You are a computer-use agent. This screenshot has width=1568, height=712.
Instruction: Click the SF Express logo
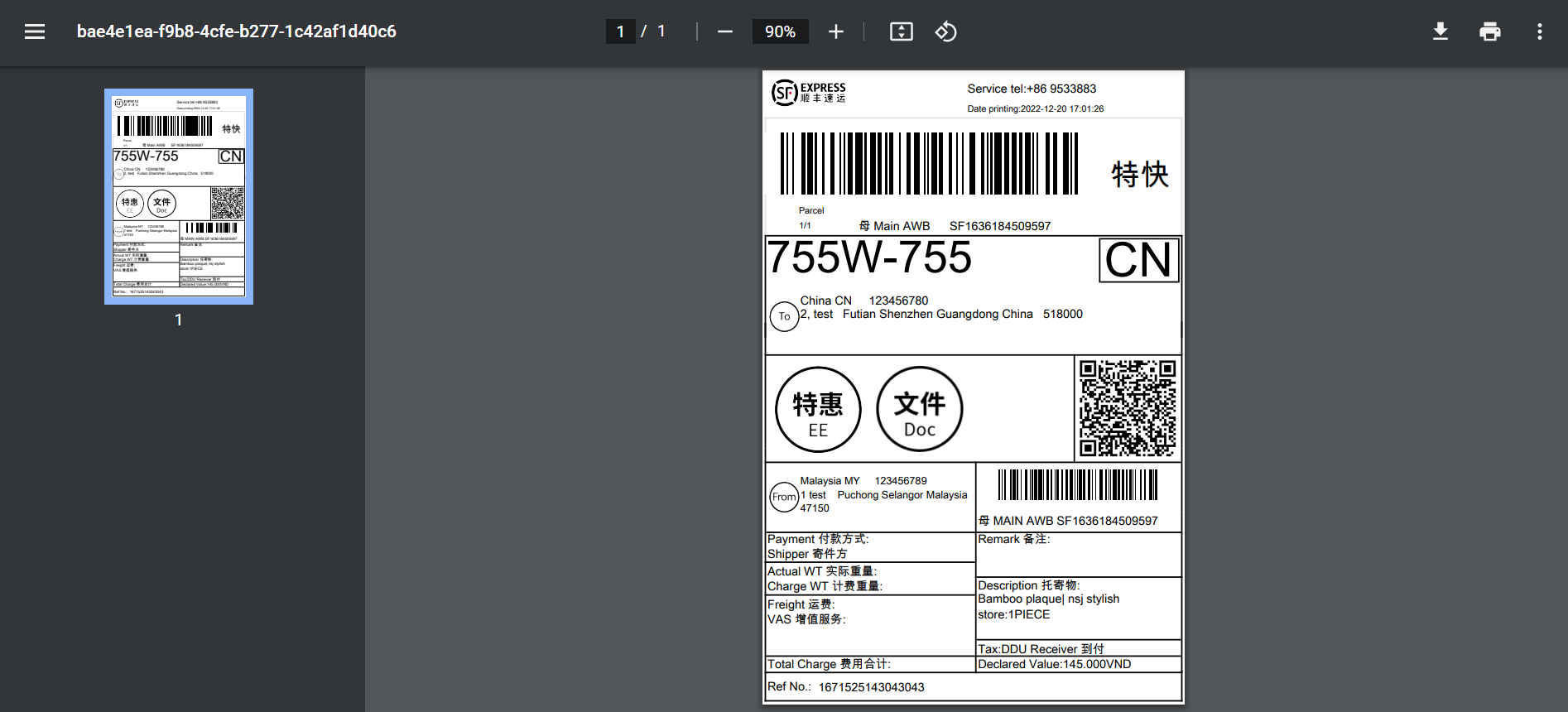point(809,93)
